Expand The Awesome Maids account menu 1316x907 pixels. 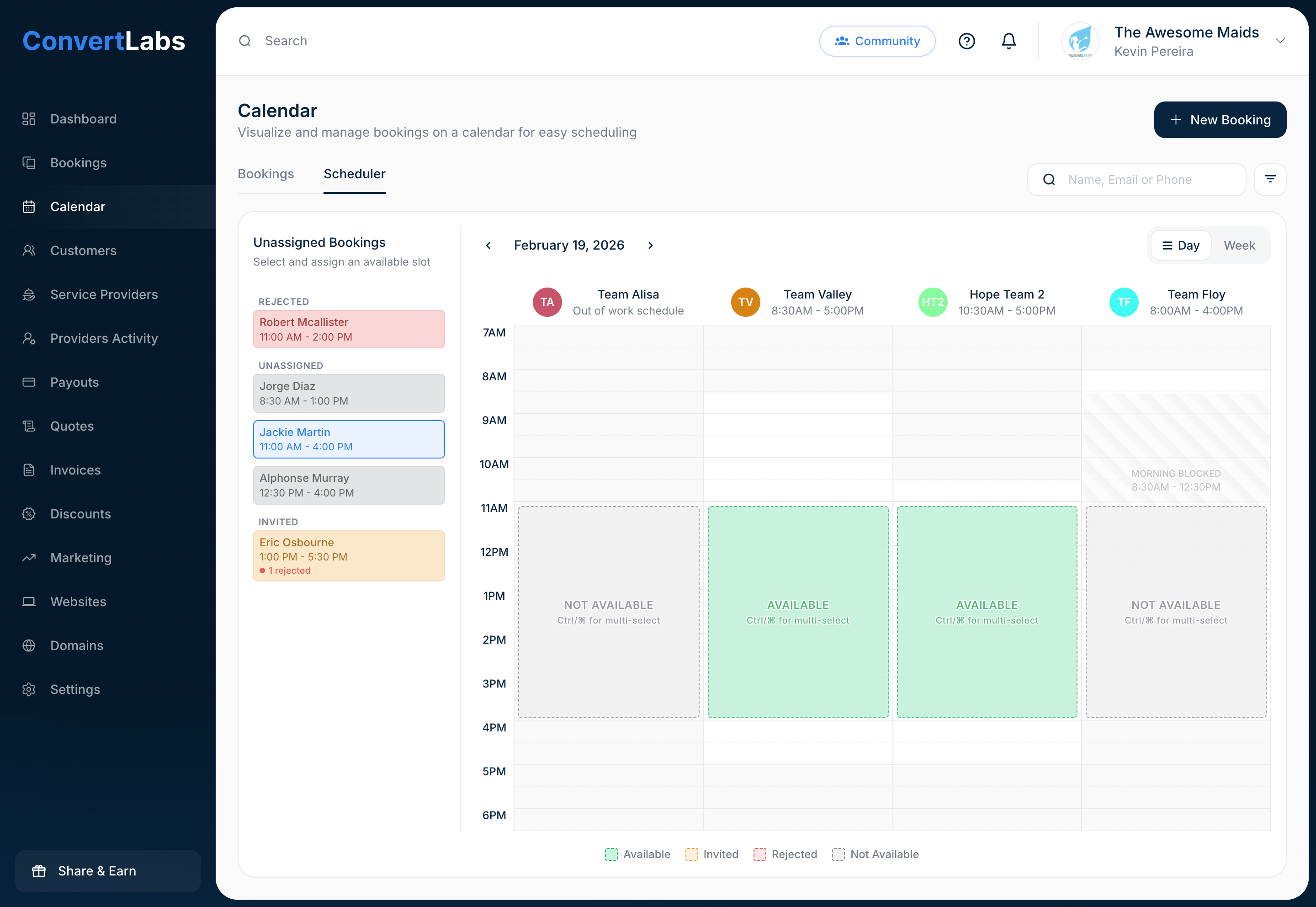1279,41
